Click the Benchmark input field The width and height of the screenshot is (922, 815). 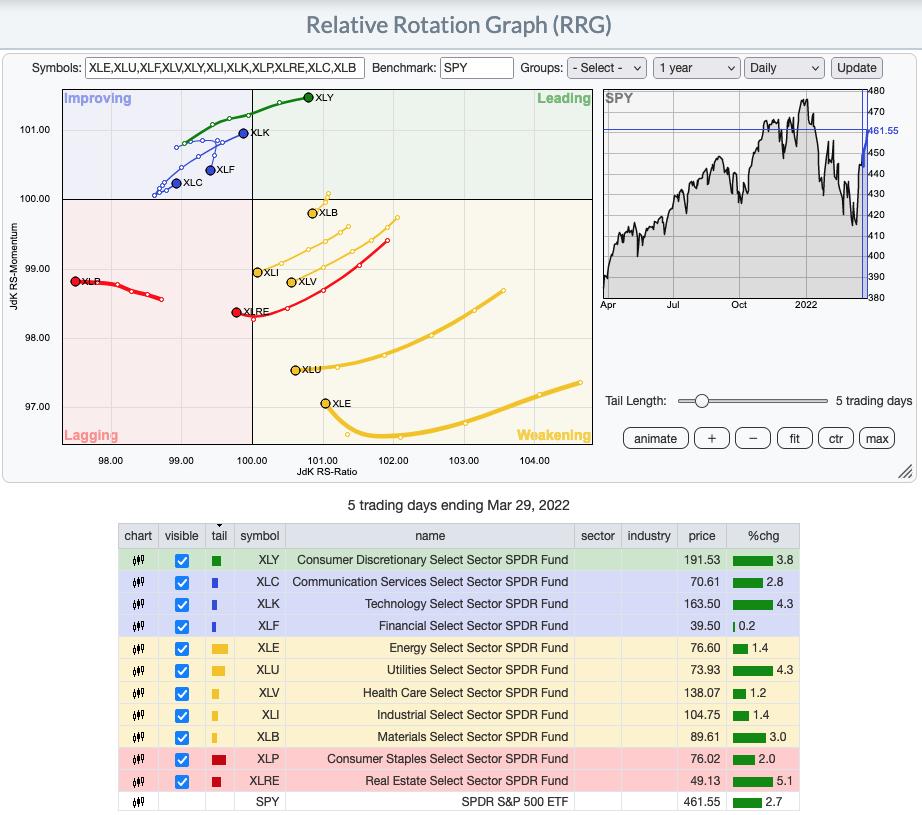point(477,68)
